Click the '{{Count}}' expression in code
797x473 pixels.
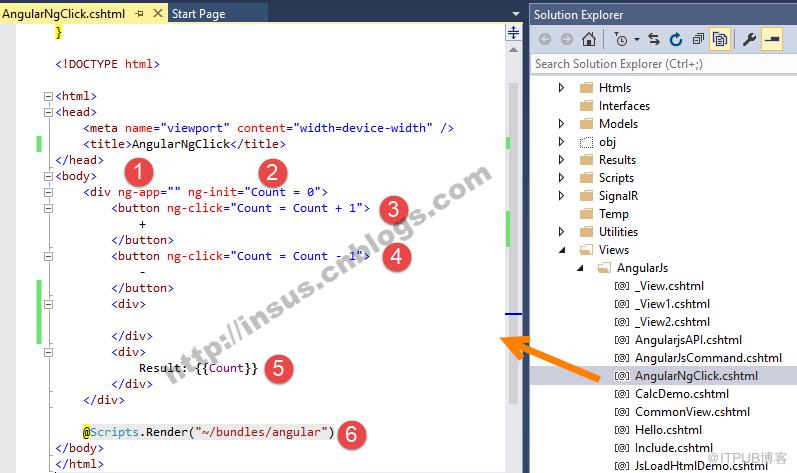pos(226,368)
